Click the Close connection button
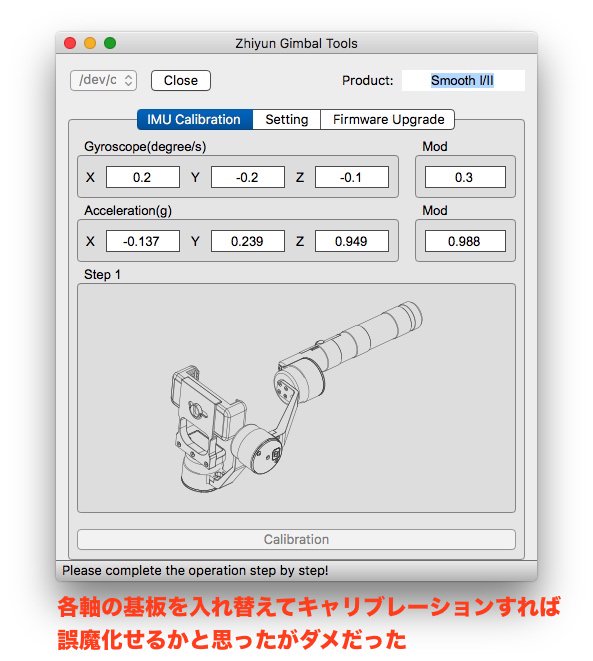This screenshot has height=661, width=593. [181, 80]
